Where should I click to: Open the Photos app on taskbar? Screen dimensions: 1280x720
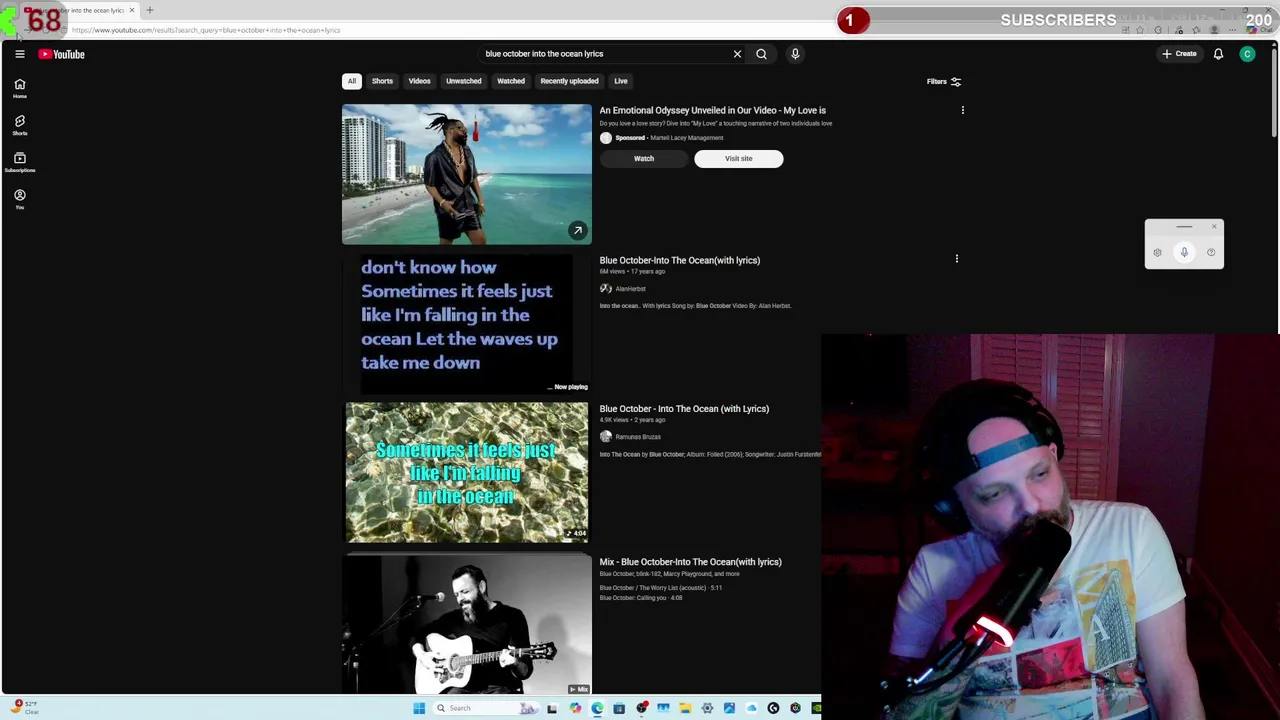pos(729,708)
